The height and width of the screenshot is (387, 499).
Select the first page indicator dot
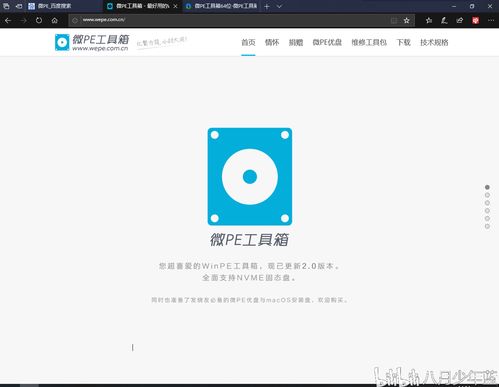click(487, 187)
